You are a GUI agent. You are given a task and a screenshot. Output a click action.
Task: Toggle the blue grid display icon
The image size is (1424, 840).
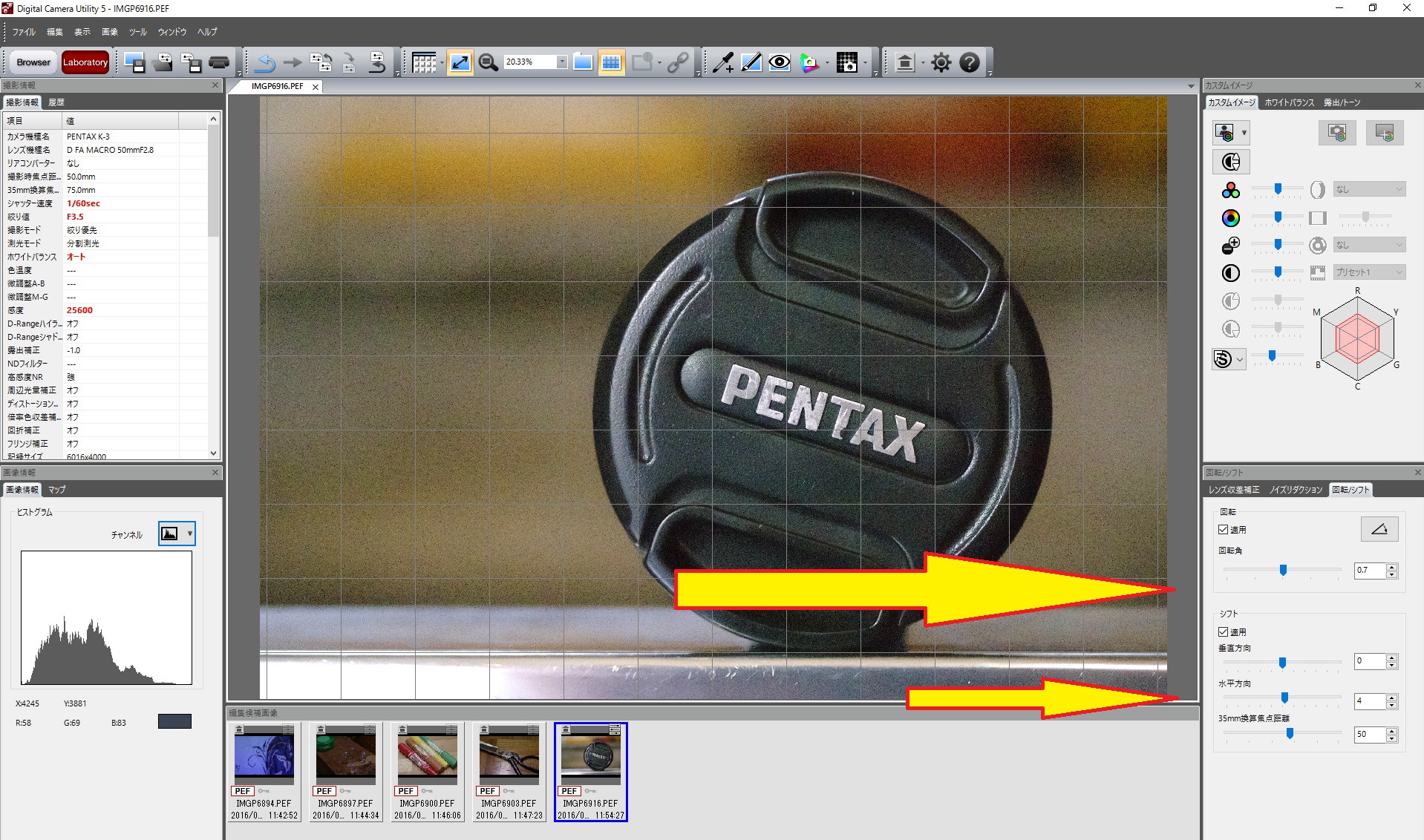[611, 62]
